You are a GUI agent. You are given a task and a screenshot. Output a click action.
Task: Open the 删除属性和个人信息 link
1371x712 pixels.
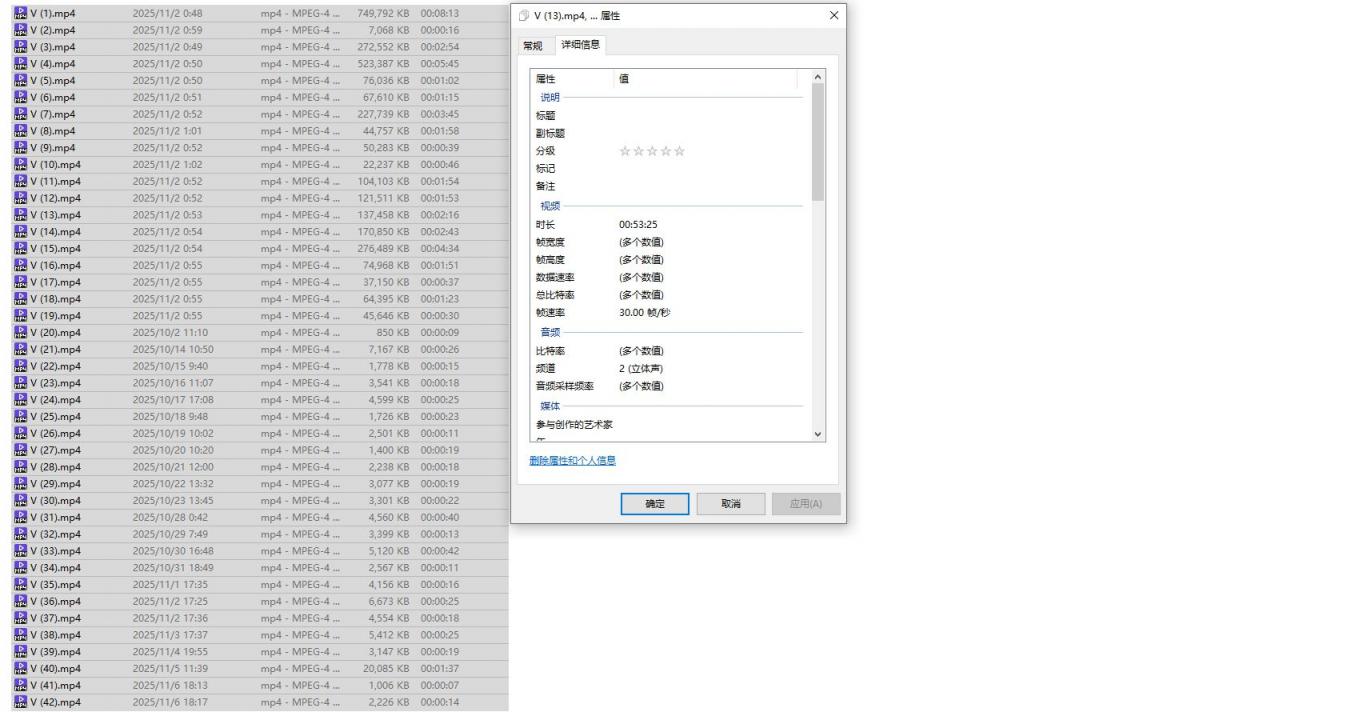572,461
